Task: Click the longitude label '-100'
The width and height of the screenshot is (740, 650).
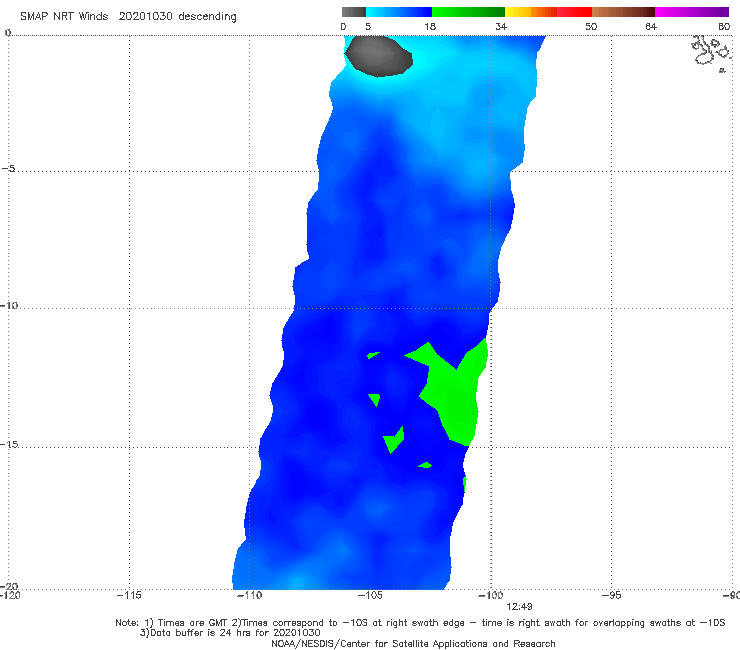Action: point(491,595)
